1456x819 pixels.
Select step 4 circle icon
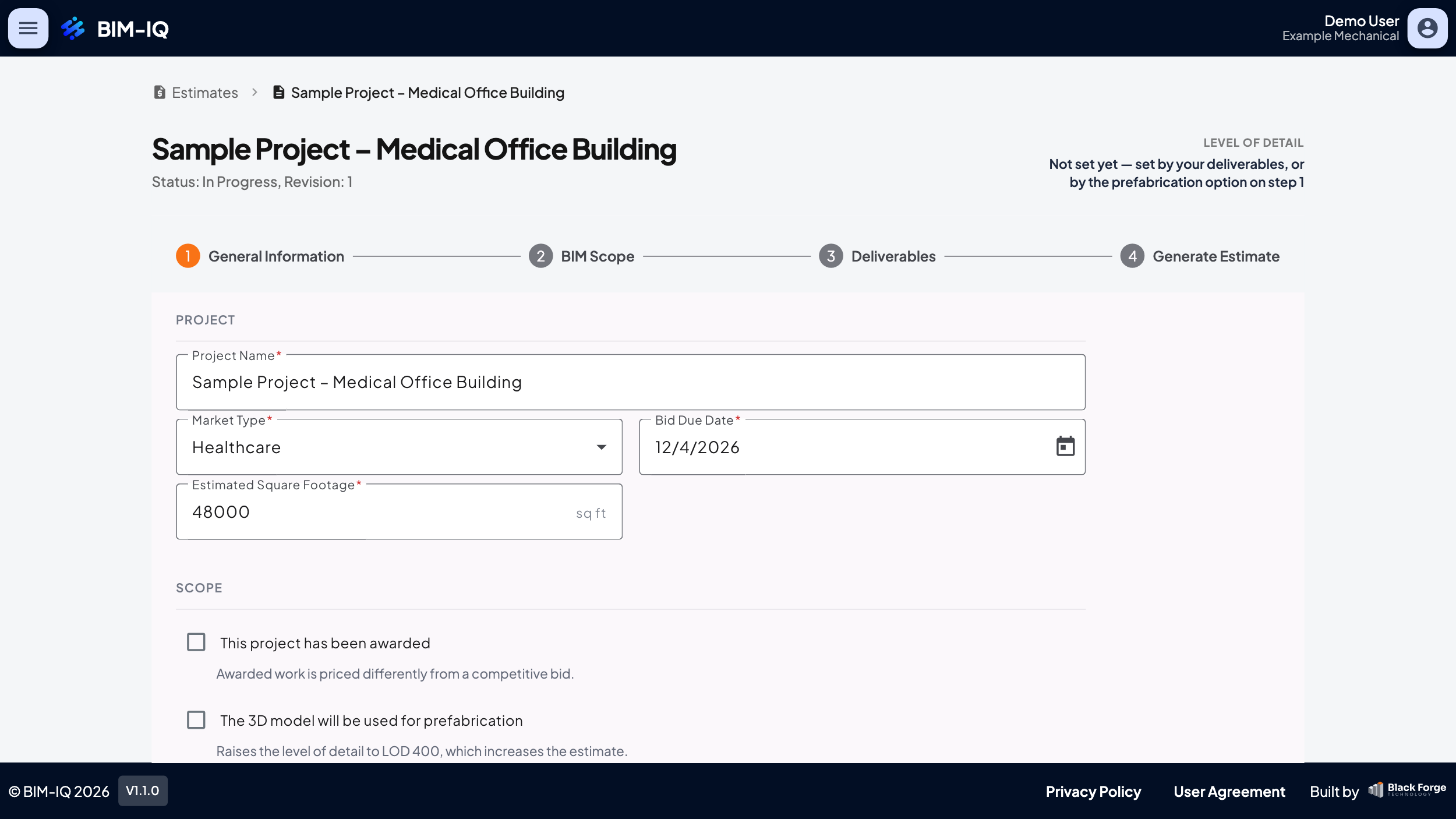coord(1132,256)
